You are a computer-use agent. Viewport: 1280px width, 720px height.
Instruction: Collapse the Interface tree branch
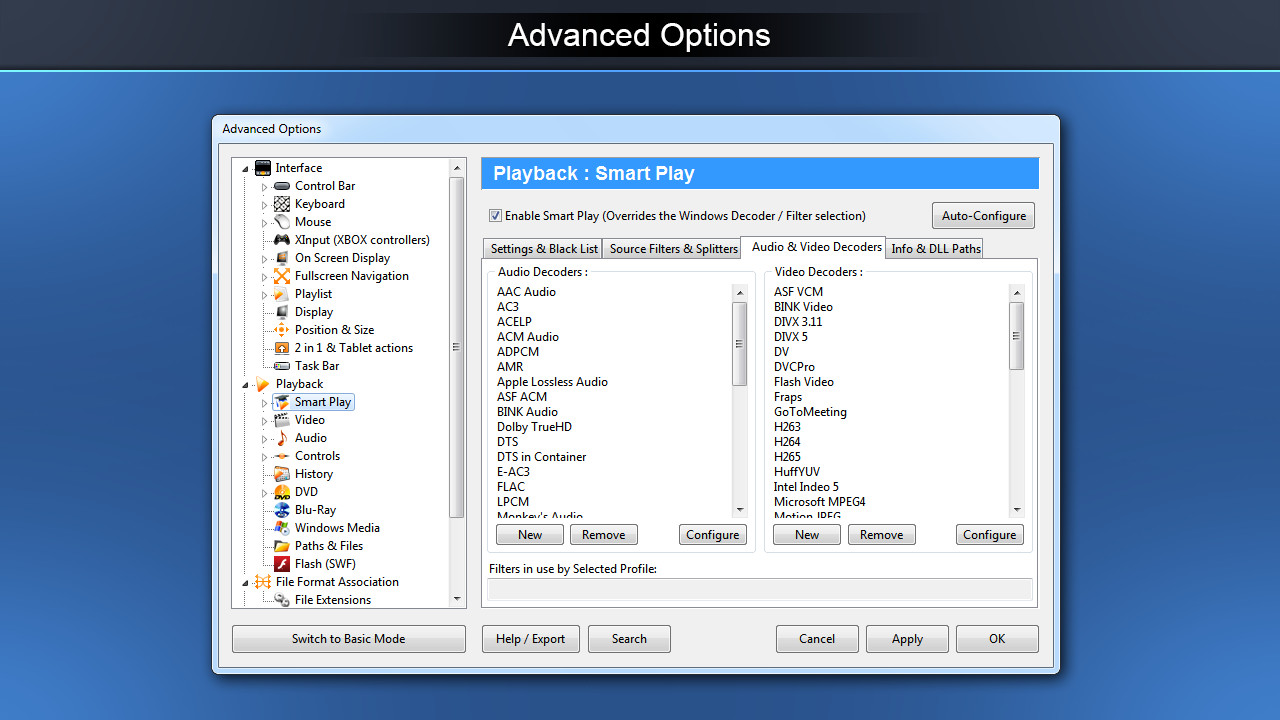pos(244,167)
